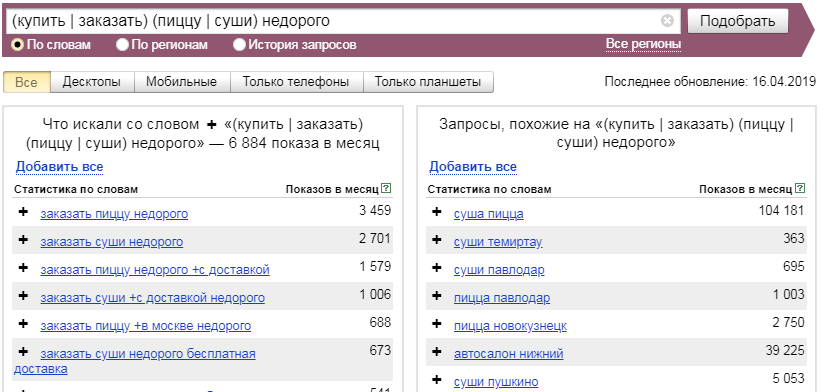Switch to the 'Мобильные' tab
The height and width of the screenshot is (392, 827).
tap(181, 82)
